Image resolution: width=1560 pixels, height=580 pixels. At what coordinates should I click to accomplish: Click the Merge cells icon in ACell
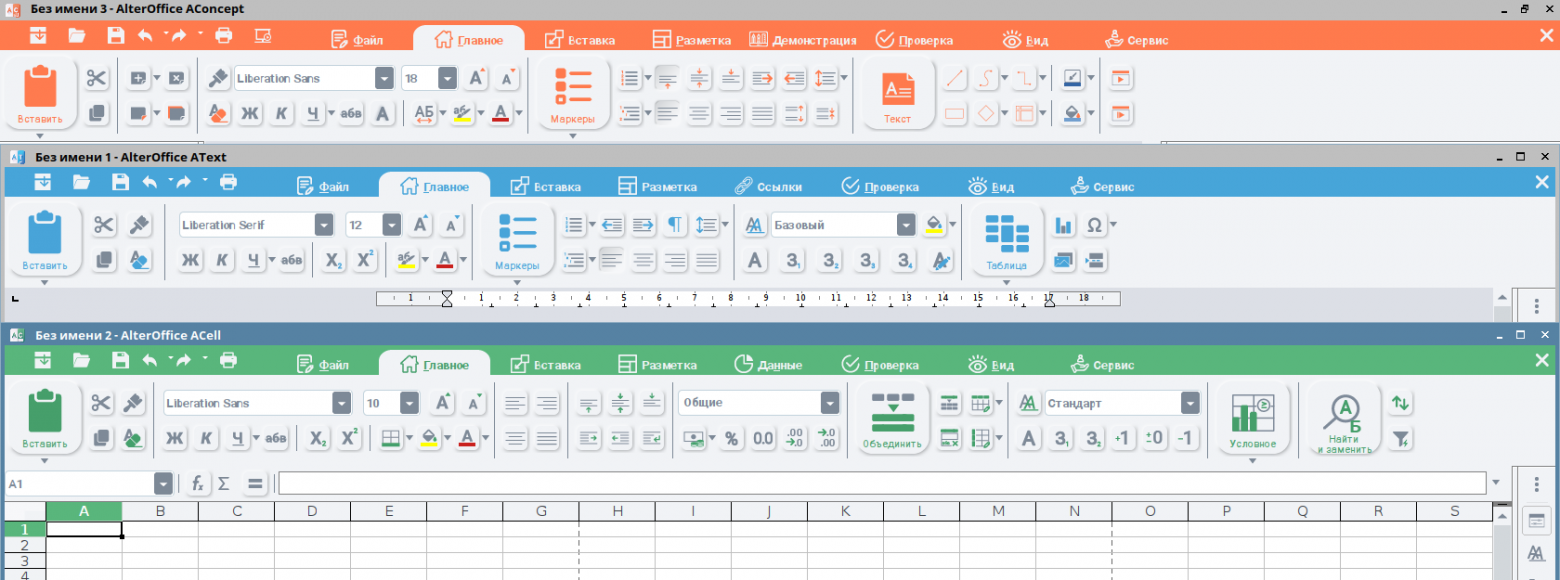[891, 418]
